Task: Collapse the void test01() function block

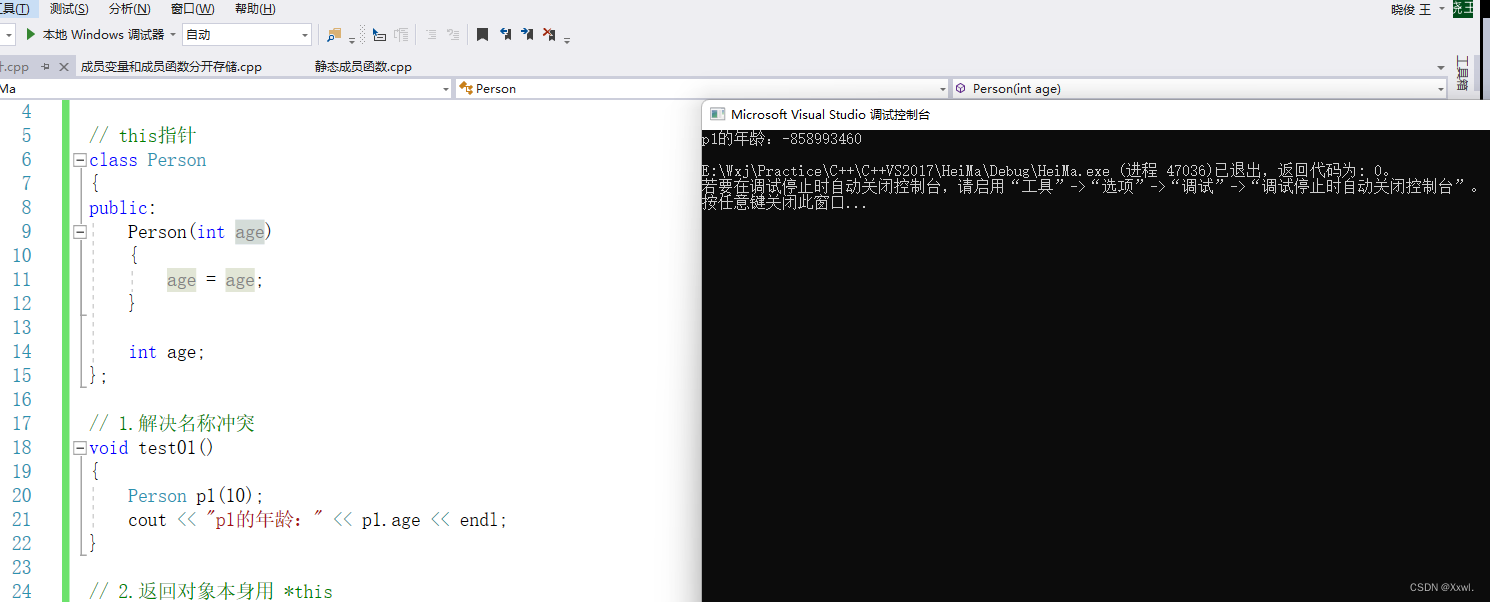Action: coord(80,448)
